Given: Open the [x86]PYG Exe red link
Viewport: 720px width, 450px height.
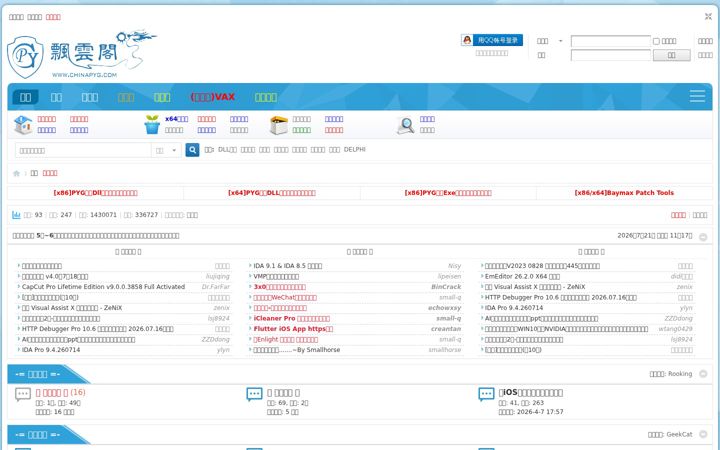Looking at the screenshot, I should [448, 193].
